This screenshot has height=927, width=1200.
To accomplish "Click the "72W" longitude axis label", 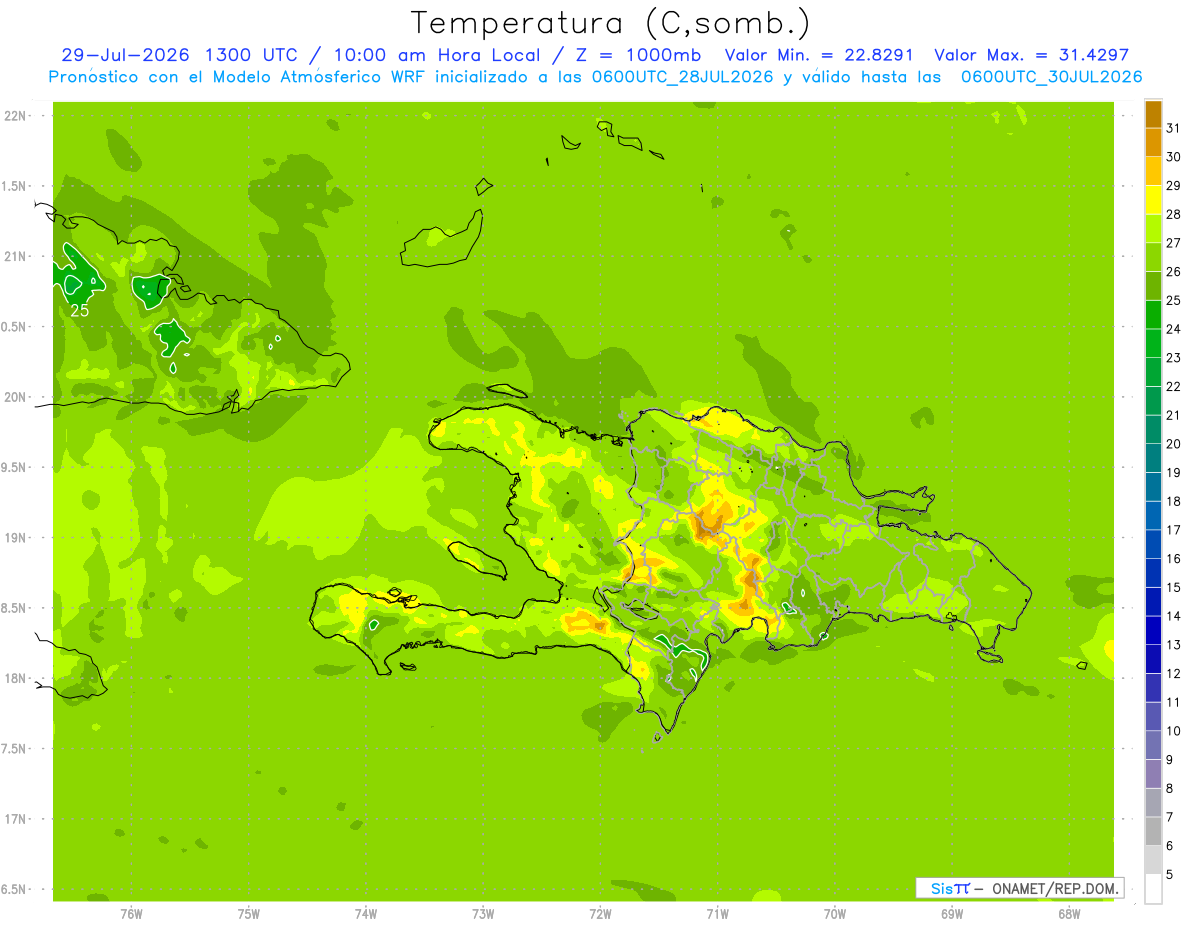I will pyautogui.click(x=600, y=914).
